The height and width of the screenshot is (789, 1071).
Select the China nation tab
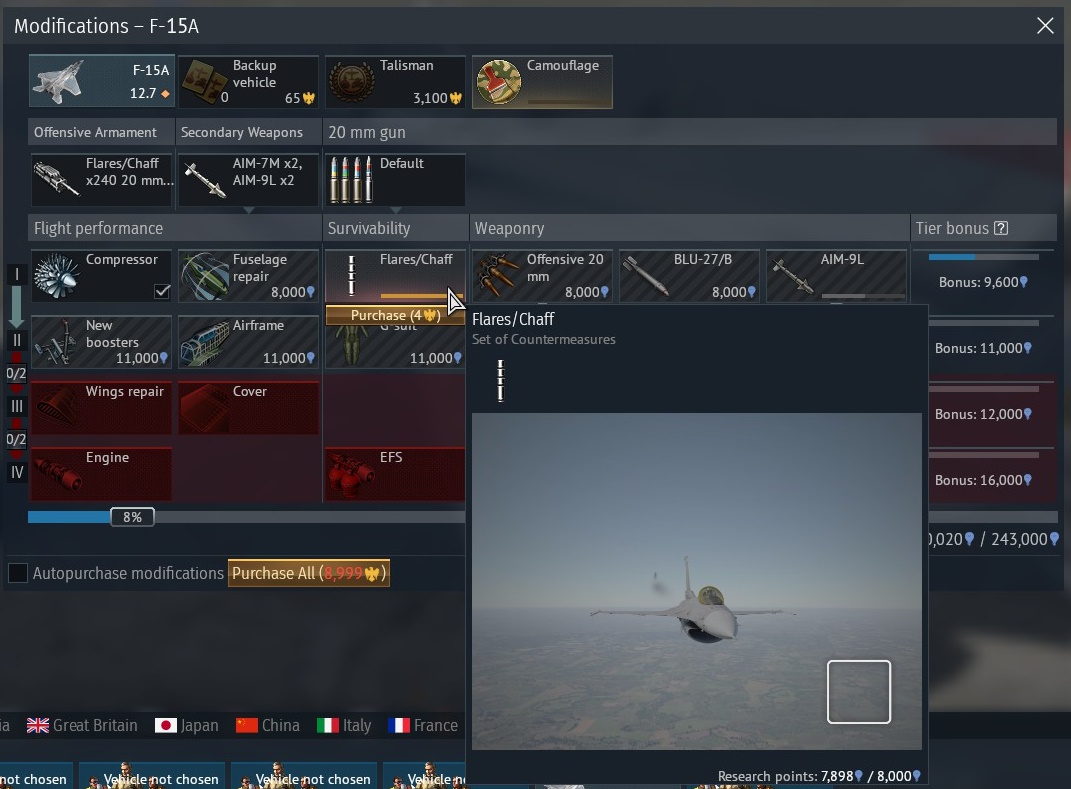tap(268, 725)
